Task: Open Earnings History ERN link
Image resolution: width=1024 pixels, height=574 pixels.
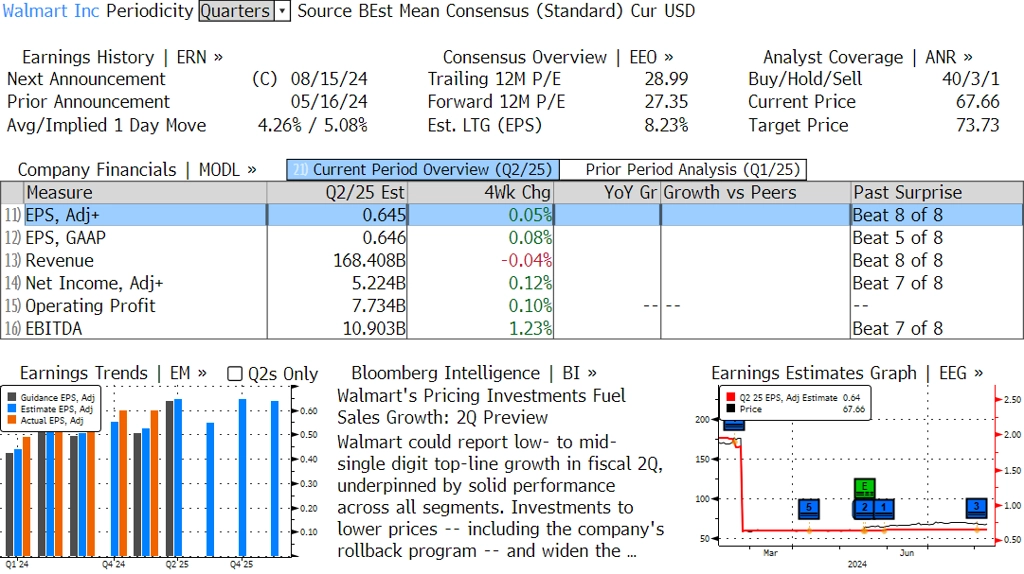Action: [x=122, y=57]
